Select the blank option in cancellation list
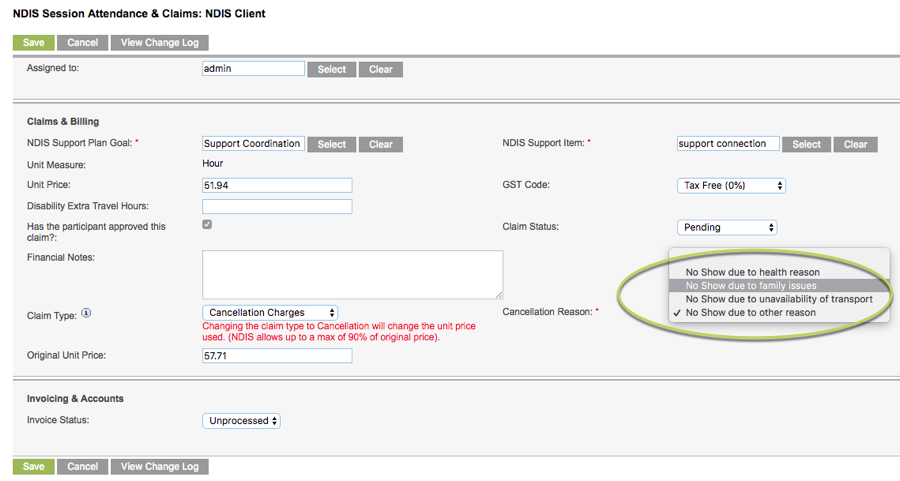Viewport: 900px width, 481px height. click(x=779, y=258)
